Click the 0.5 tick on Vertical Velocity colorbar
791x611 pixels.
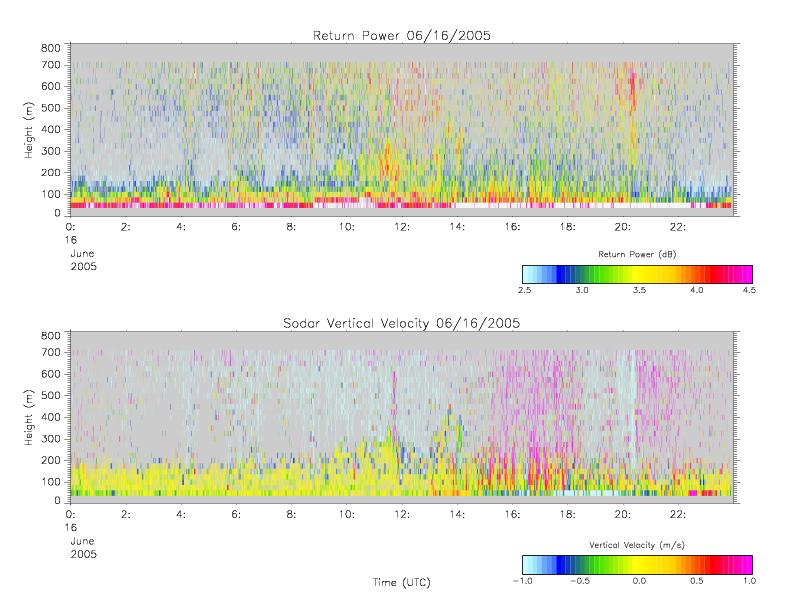pyautogui.click(x=697, y=581)
